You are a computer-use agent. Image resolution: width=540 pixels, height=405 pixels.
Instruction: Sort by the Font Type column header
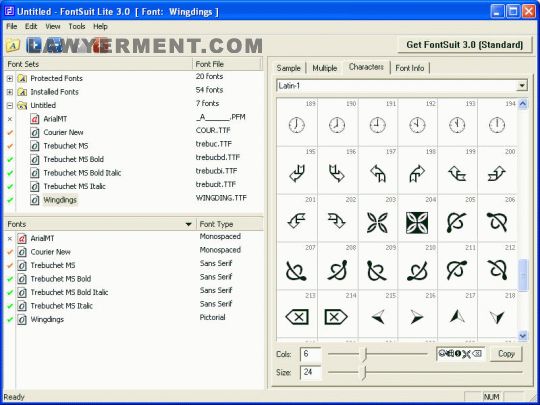(x=229, y=224)
